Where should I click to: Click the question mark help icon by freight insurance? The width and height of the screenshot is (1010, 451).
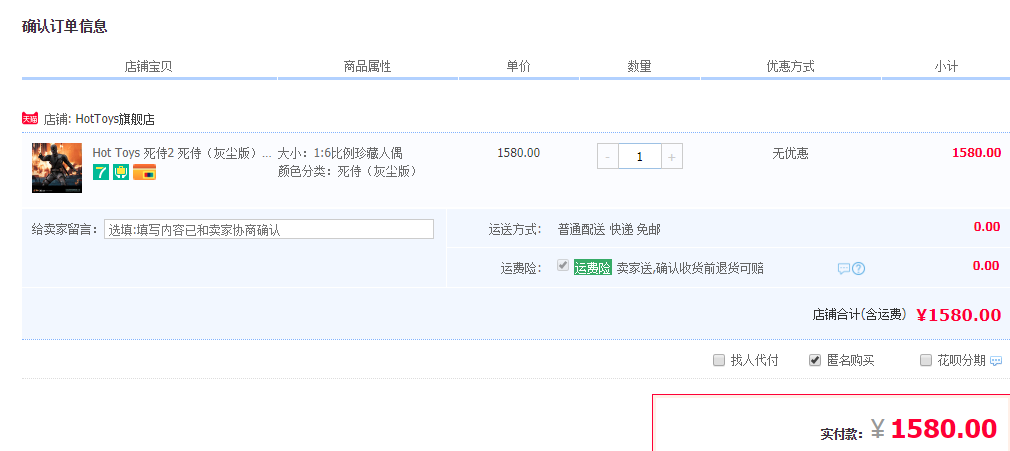point(858,269)
